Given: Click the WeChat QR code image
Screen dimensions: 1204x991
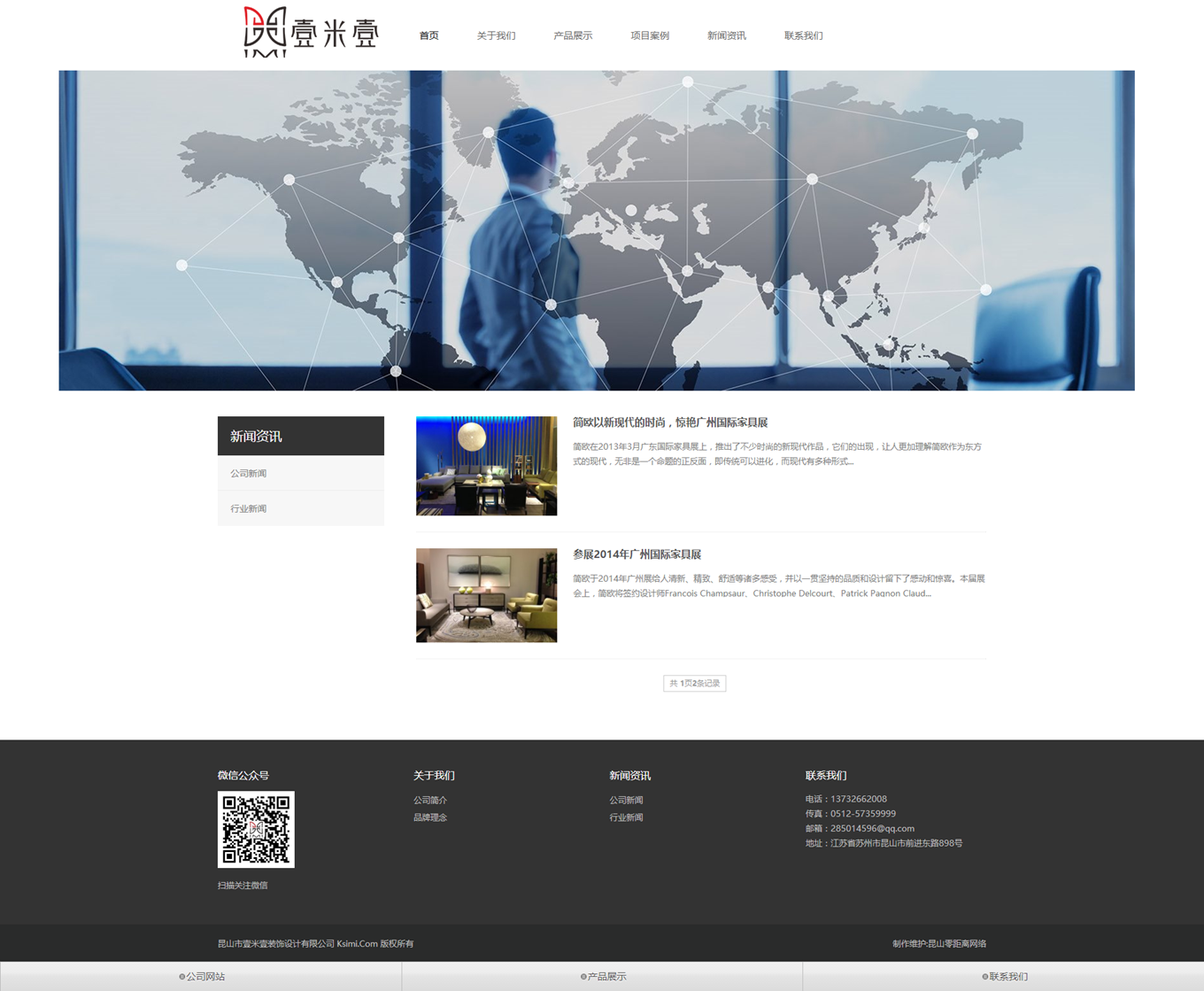Looking at the screenshot, I should click(256, 829).
